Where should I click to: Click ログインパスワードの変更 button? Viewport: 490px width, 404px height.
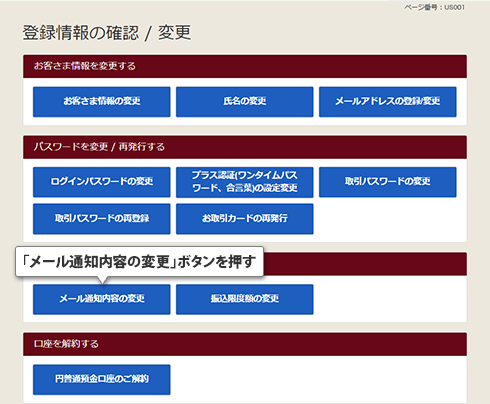(102, 182)
